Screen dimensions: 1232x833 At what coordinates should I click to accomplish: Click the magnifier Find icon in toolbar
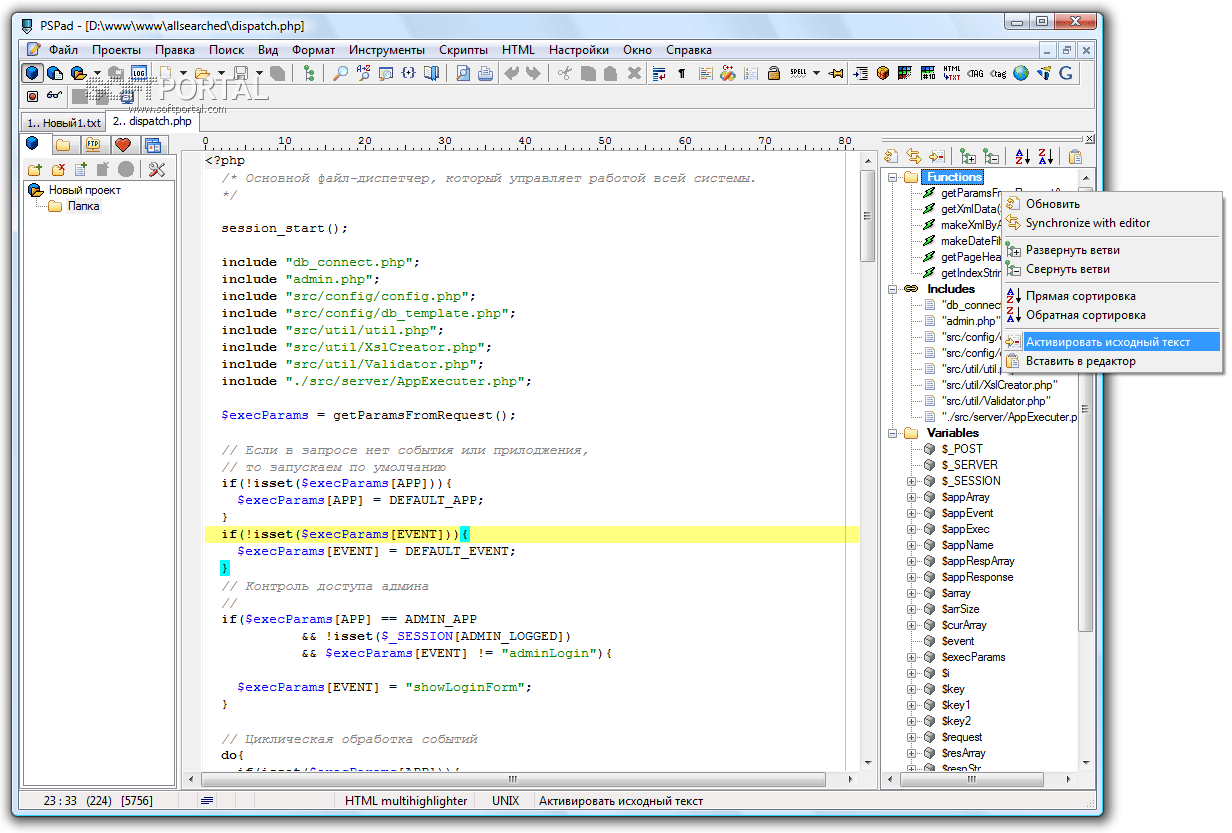coord(341,73)
